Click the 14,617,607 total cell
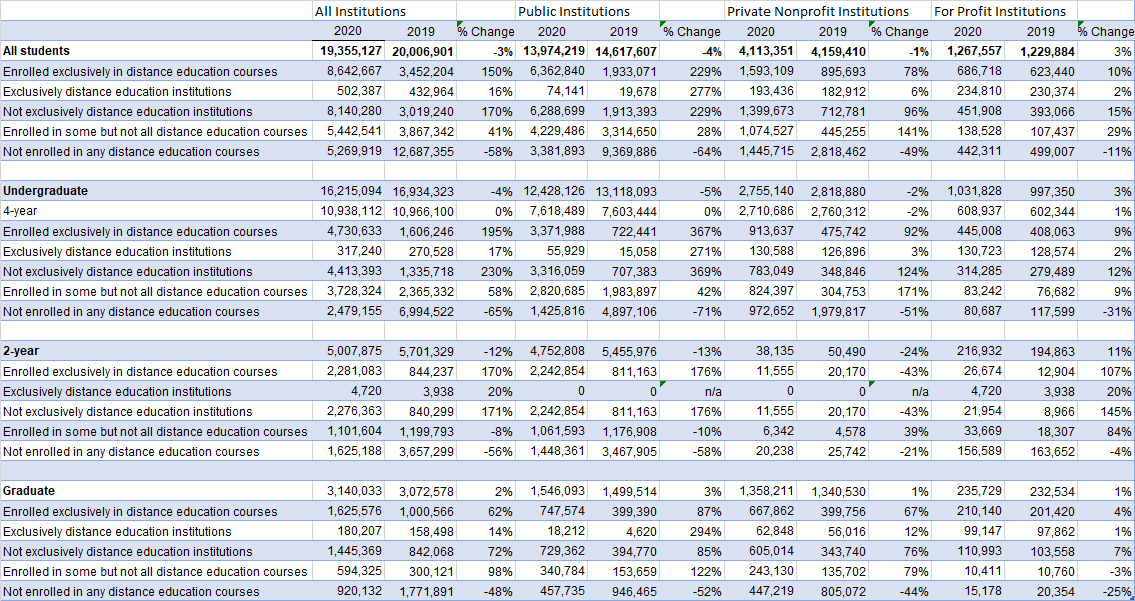This screenshot has width=1135, height=601. (x=623, y=51)
